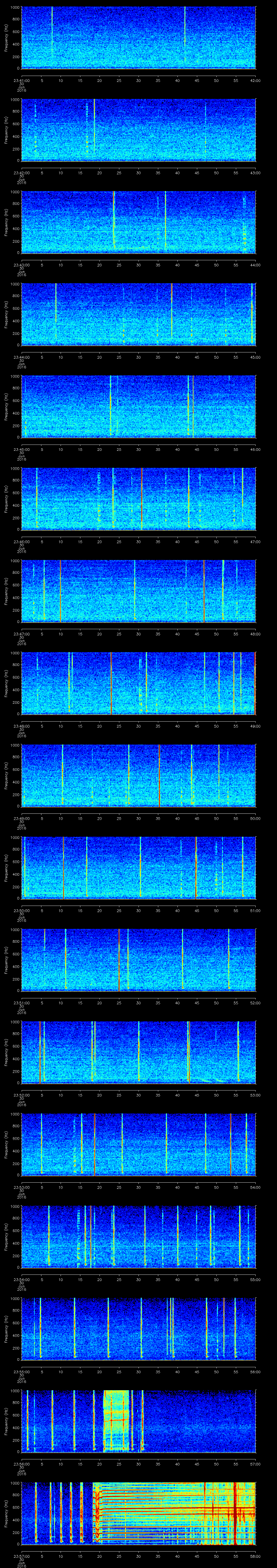The image size is (277, 1568).
Task: Open the spectrogram row starting at 23:43:00
Action: [139, 222]
